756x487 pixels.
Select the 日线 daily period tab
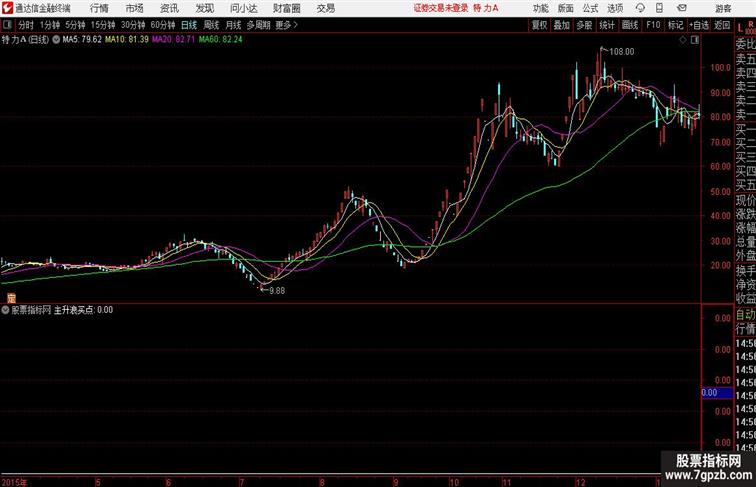pos(189,25)
